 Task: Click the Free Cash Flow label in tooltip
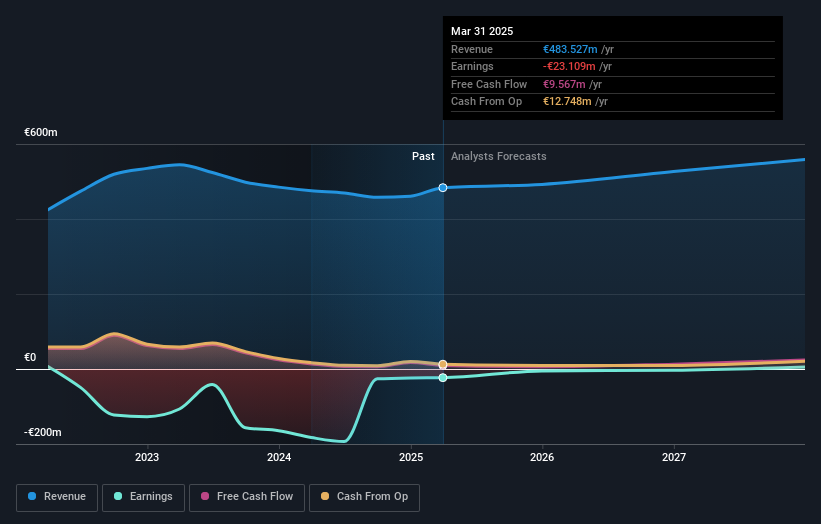point(489,84)
